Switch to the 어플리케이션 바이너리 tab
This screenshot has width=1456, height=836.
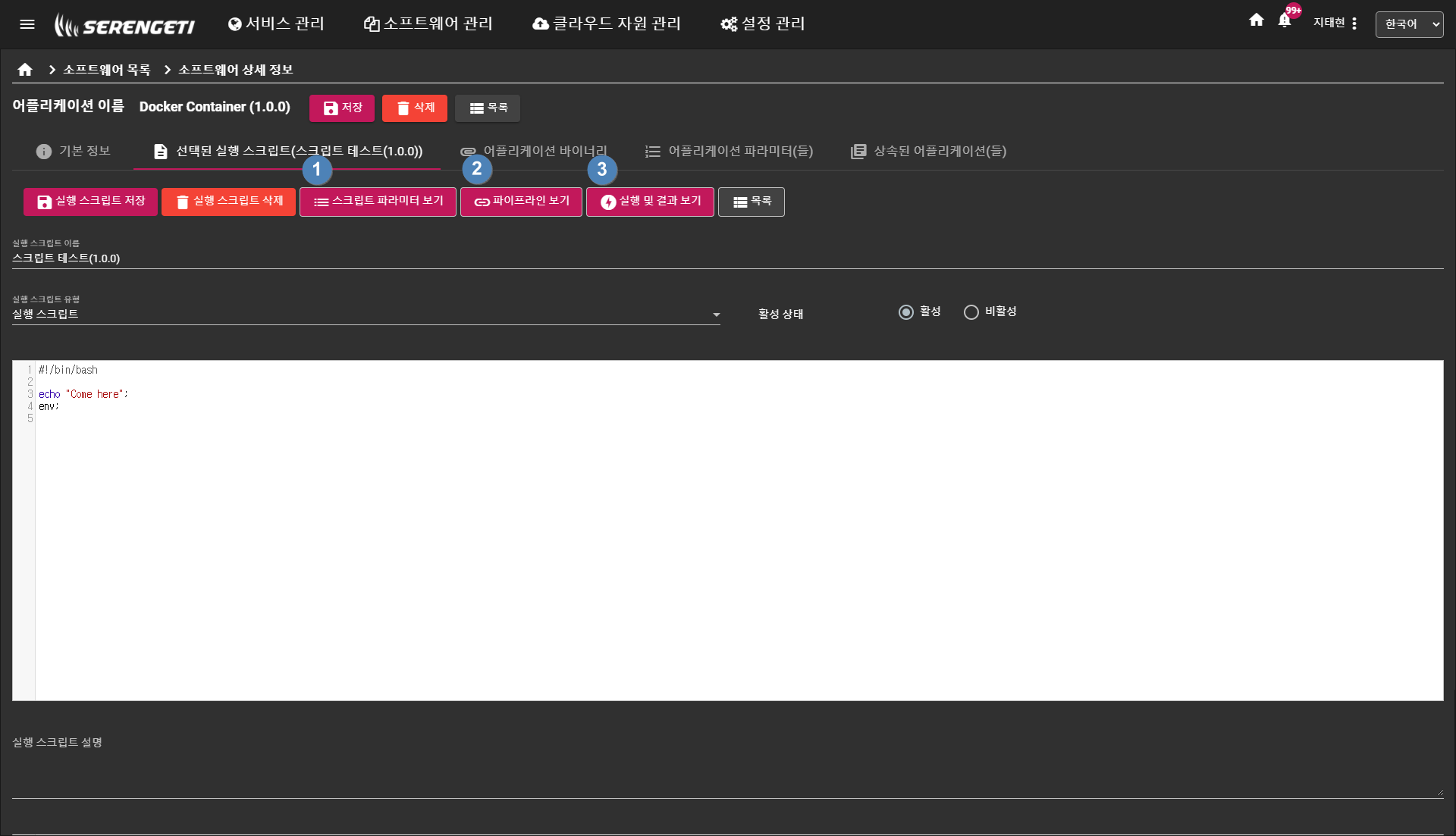pos(534,152)
